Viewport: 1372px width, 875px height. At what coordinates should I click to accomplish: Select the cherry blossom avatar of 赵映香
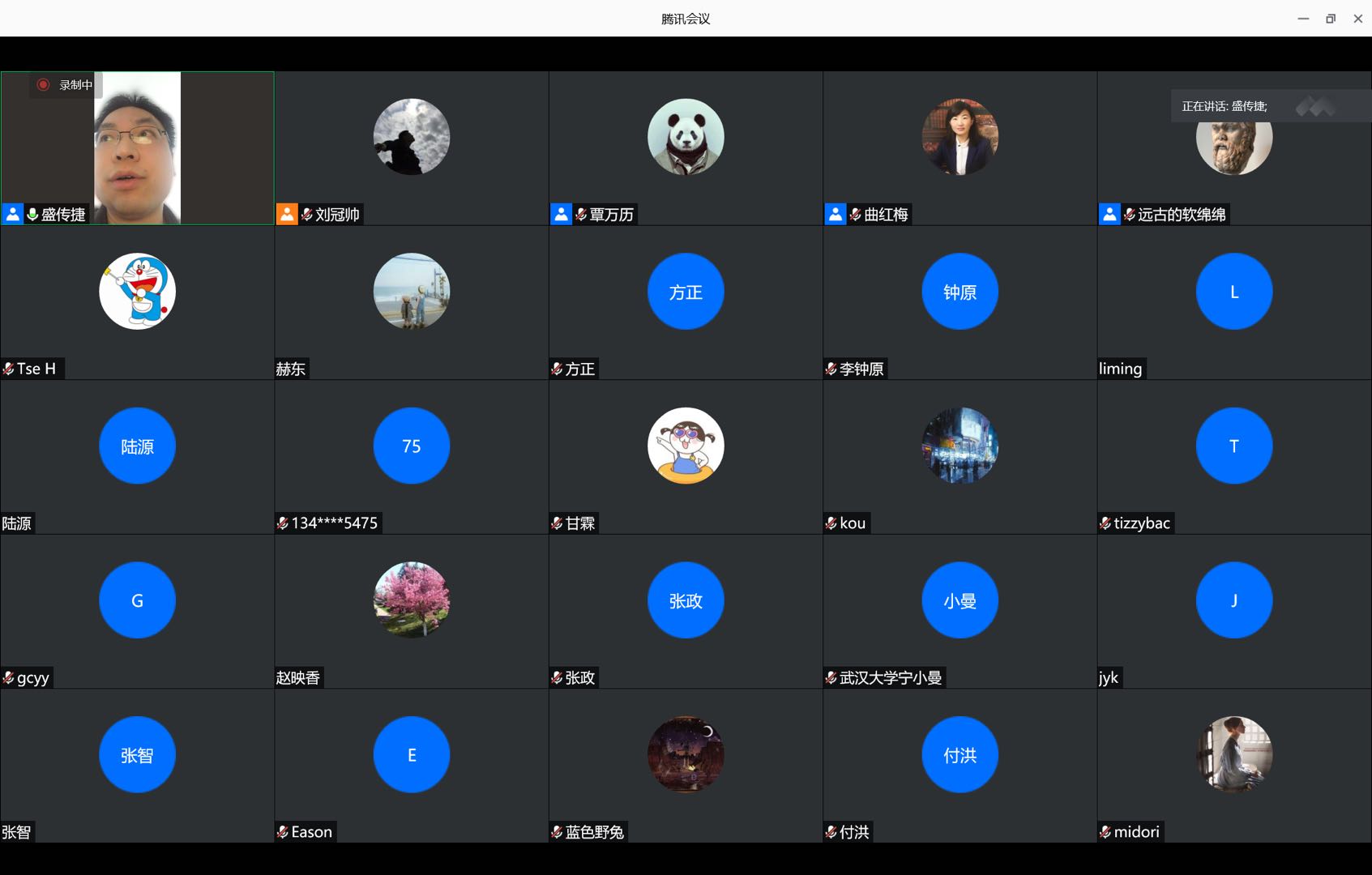coord(412,600)
